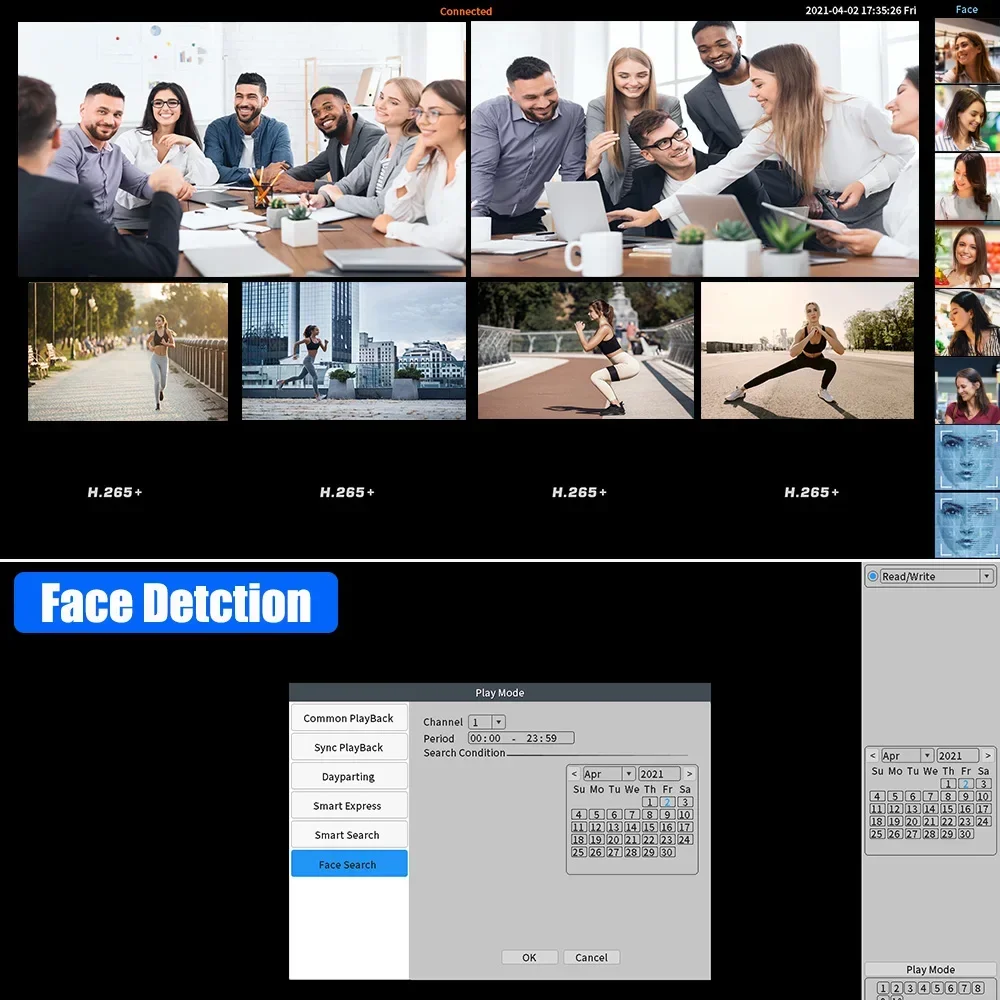Open the Read/Write dropdown list
This screenshot has height=1000, width=1000.
986,577
